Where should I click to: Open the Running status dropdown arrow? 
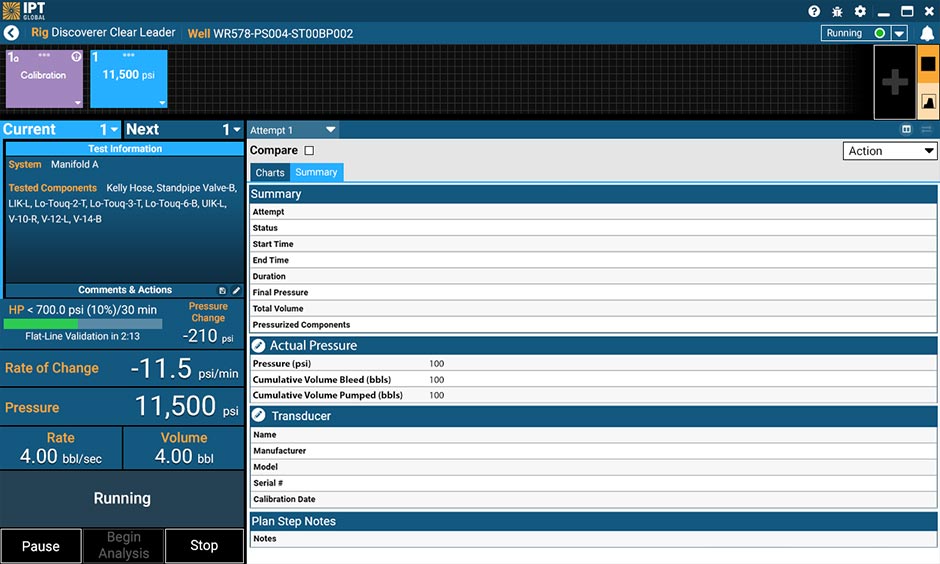coord(899,33)
